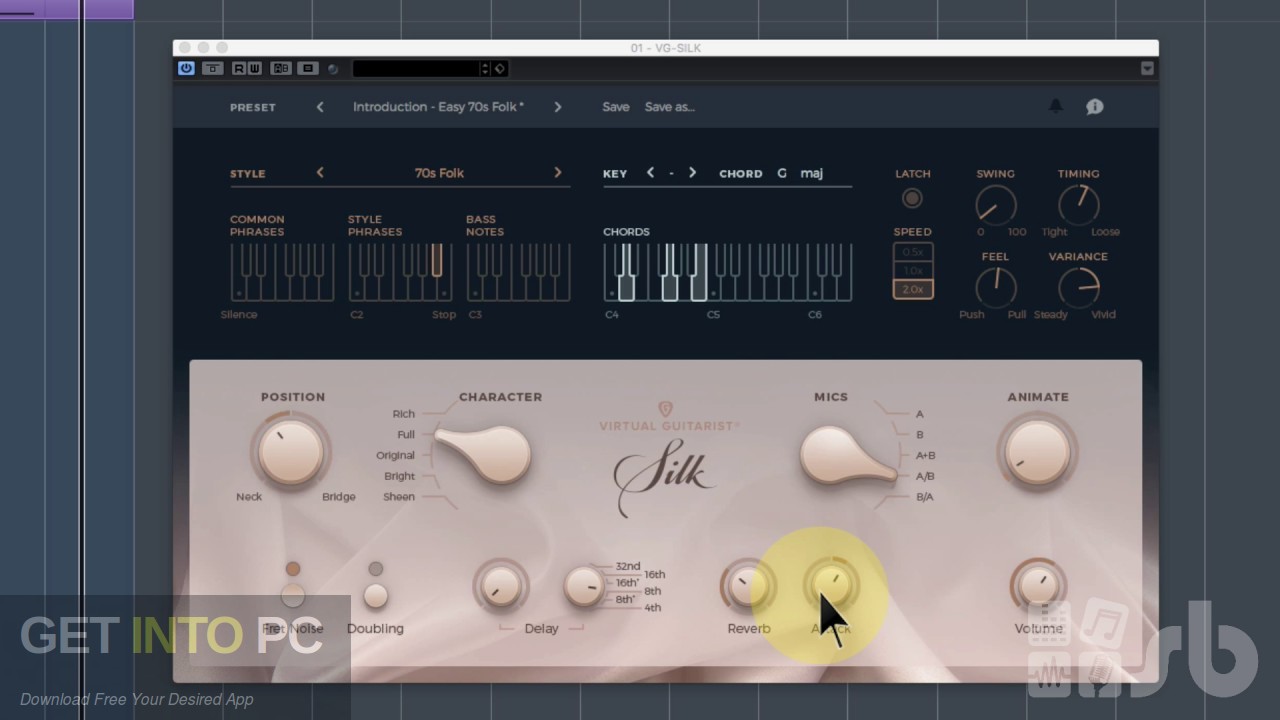
Task: Click the Delay time knob
Action: (584, 586)
